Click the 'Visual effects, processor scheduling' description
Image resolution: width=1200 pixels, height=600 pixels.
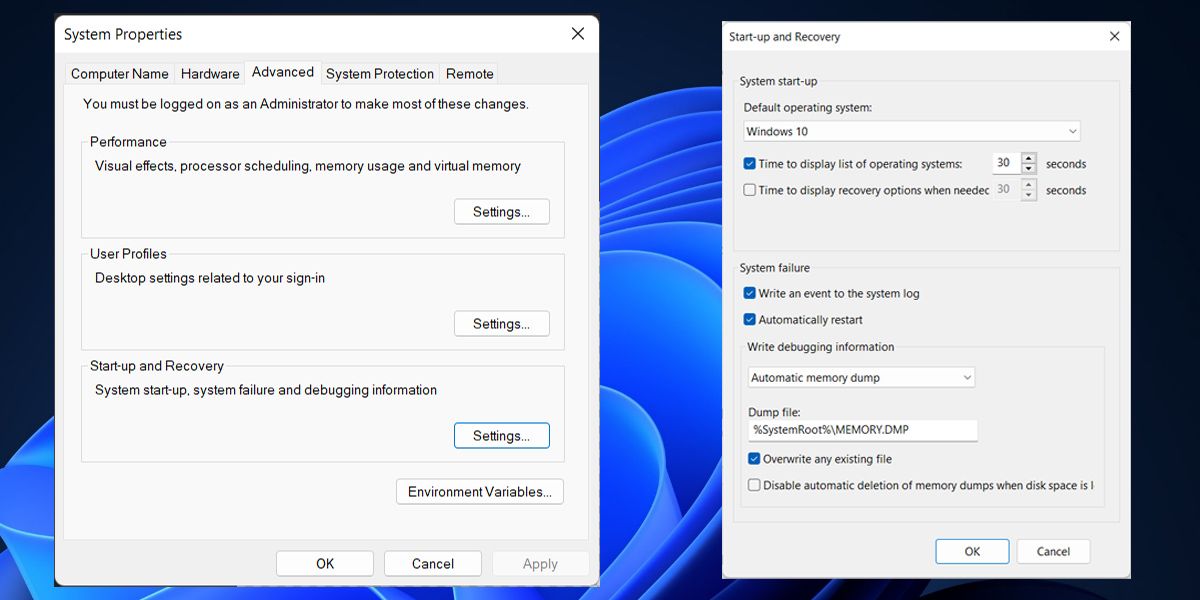[308, 166]
